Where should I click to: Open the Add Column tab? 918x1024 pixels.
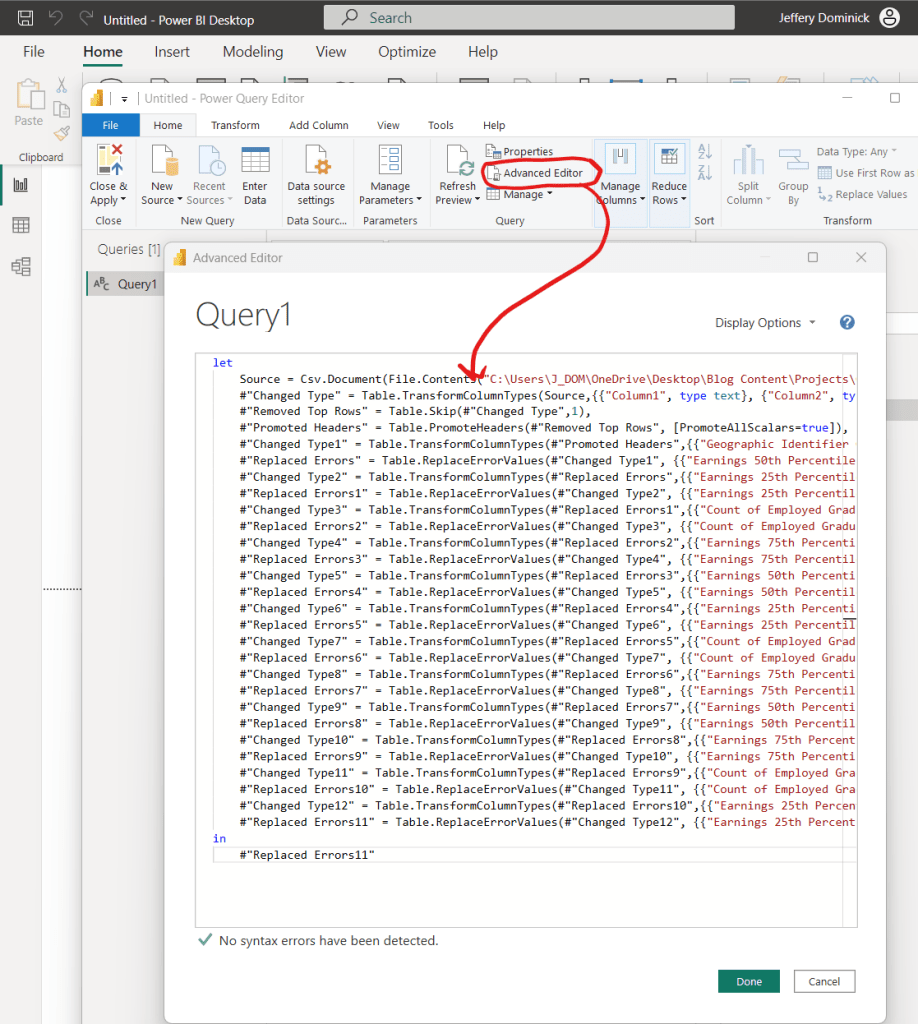tap(319, 125)
